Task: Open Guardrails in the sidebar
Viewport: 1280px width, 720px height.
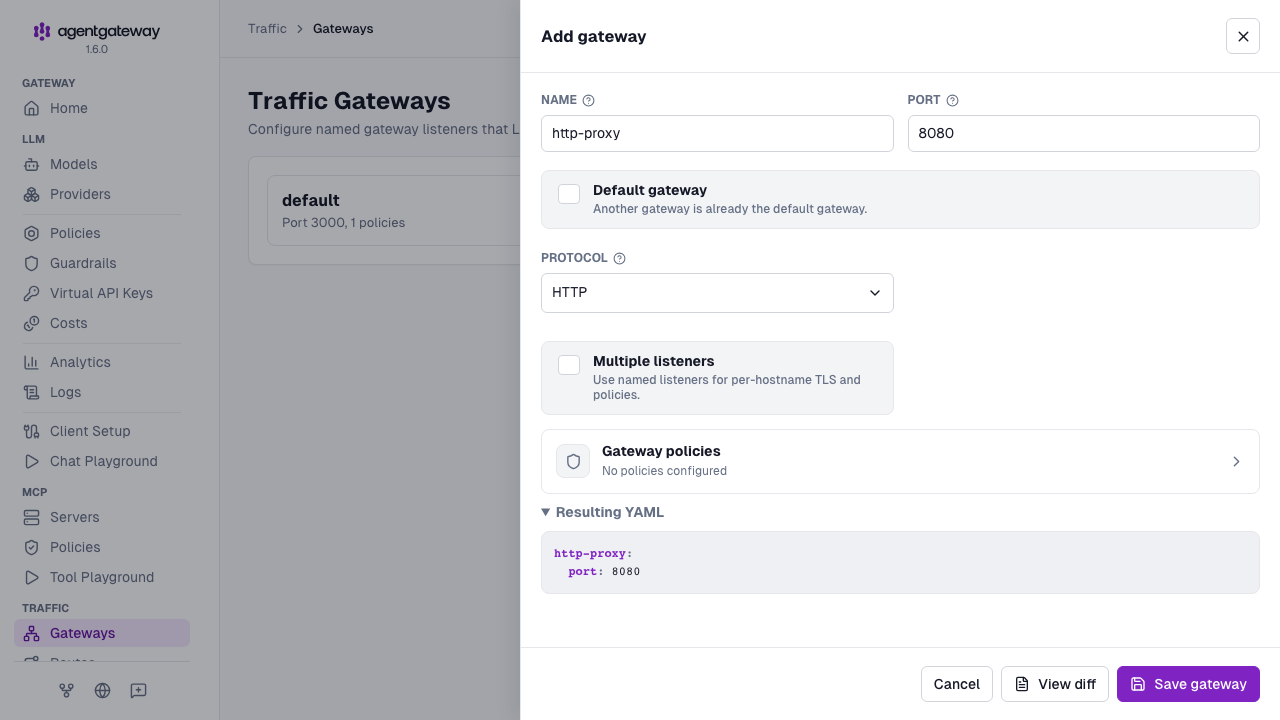Action: [x=102, y=263]
